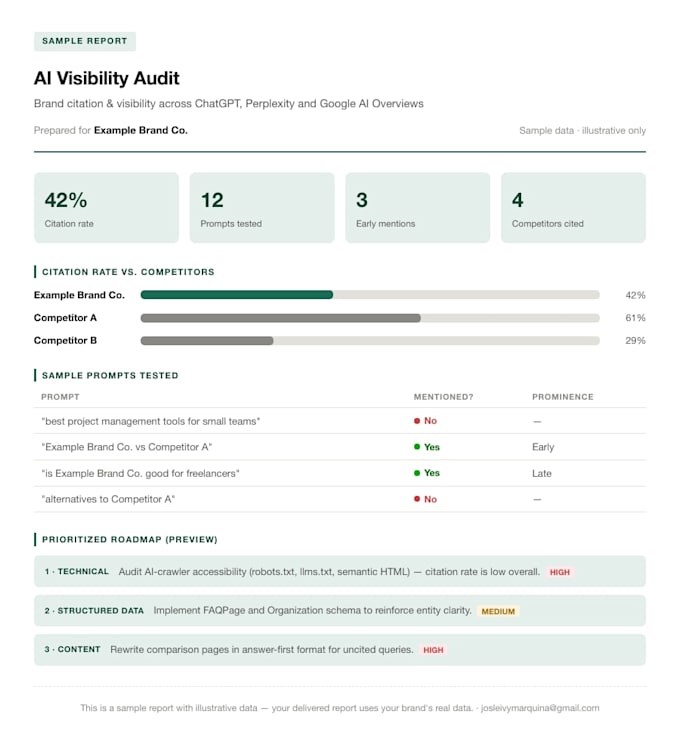The width and height of the screenshot is (680, 733).
Task: Open the 2 · Structured Data roadmap item
Action: (x=340, y=611)
